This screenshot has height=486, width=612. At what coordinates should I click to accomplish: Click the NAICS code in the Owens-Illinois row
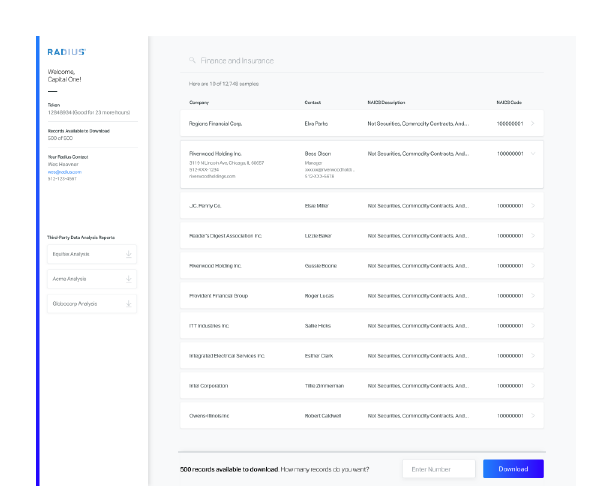coord(510,416)
